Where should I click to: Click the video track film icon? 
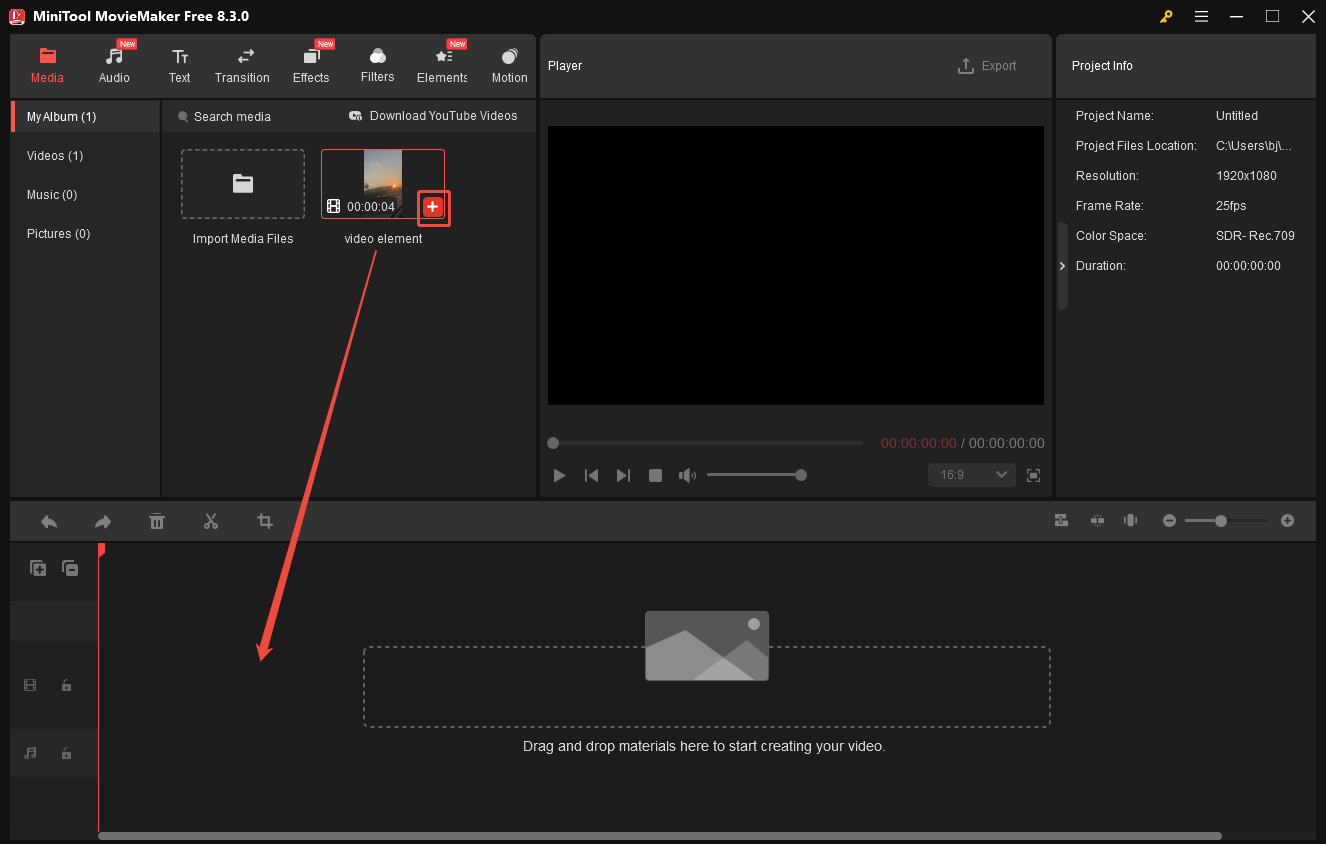[x=30, y=685]
